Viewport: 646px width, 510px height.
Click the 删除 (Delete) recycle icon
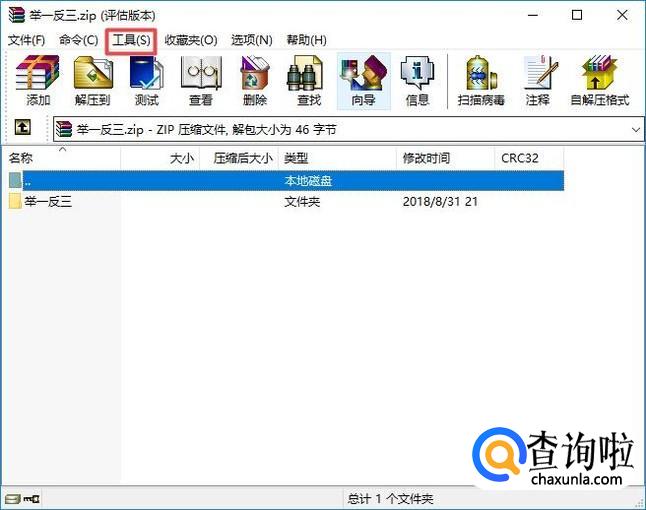[255, 81]
